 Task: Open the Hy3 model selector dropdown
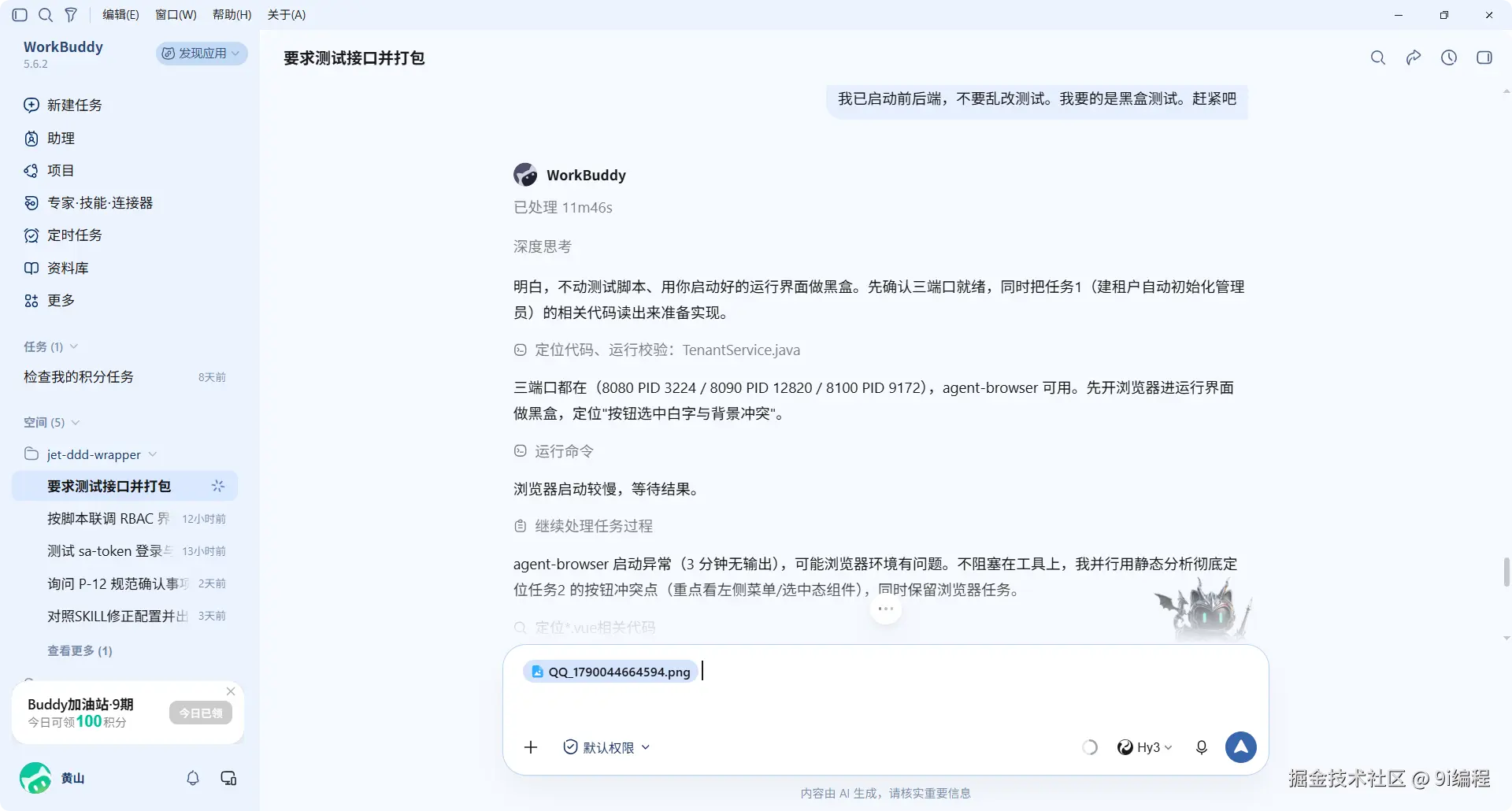coord(1145,747)
